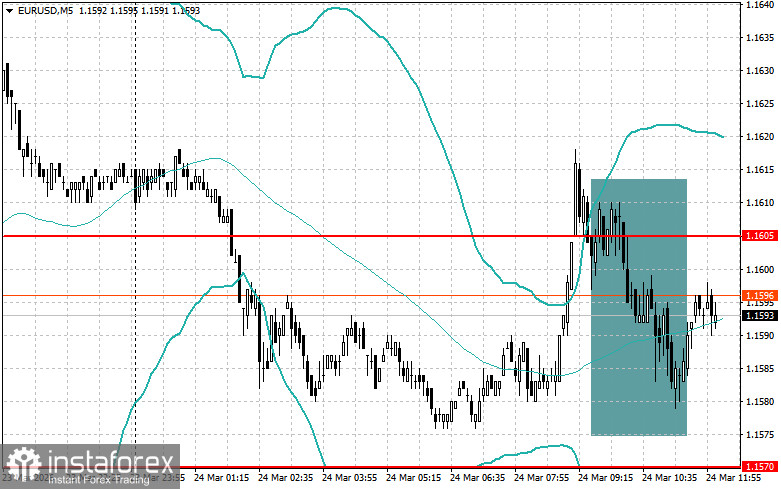The image size is (781, 489).
Task: Click the 24 Mar 03:55 time label
Action: [349, 478]
